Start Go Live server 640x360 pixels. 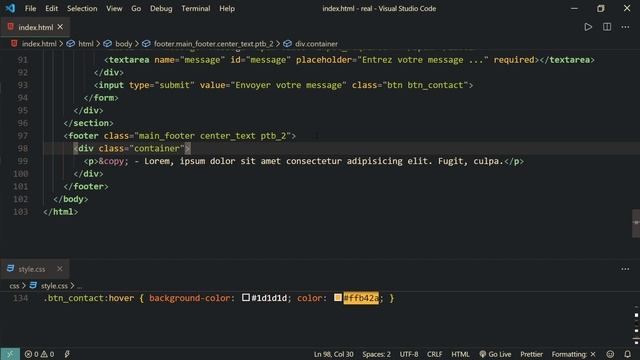pos(495,354)
